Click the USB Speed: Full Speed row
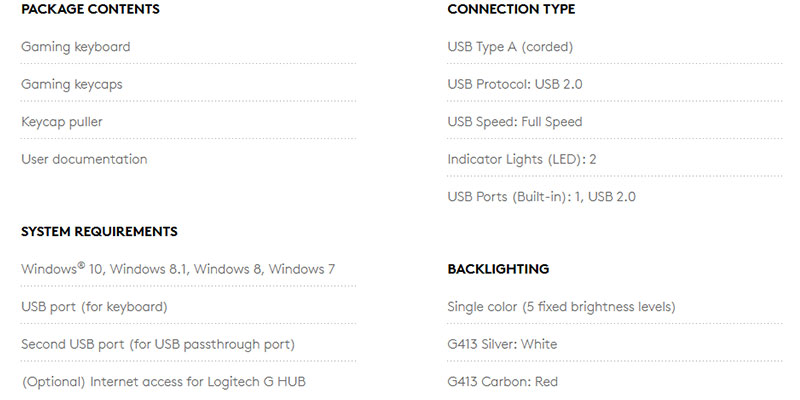This screenshot has height=400, width=800. pos(515,122)
